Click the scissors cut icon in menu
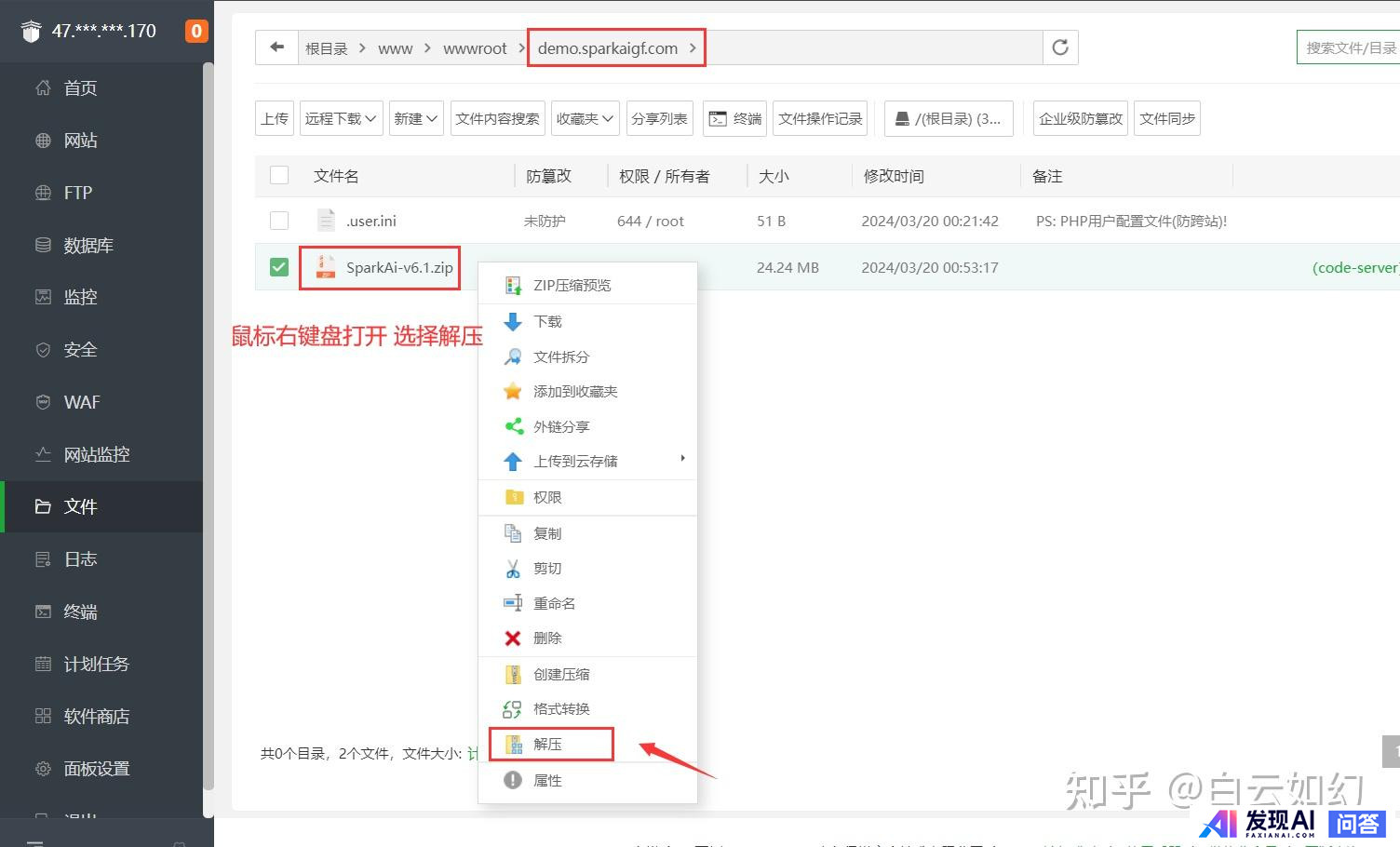 click(x=512, y=569)
